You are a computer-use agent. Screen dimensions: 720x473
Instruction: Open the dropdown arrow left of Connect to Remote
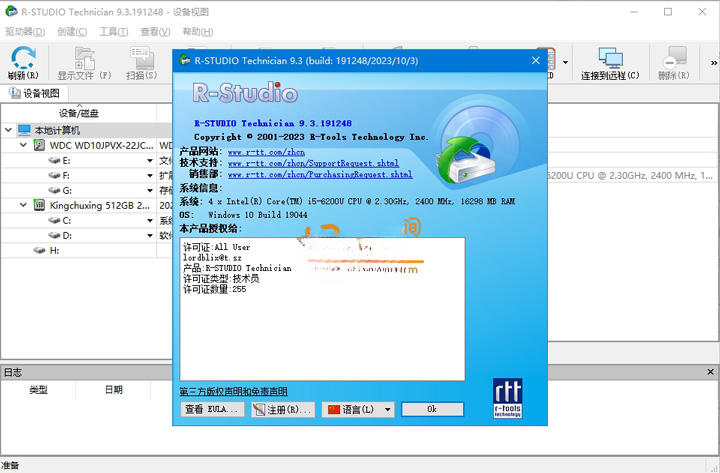565,62
